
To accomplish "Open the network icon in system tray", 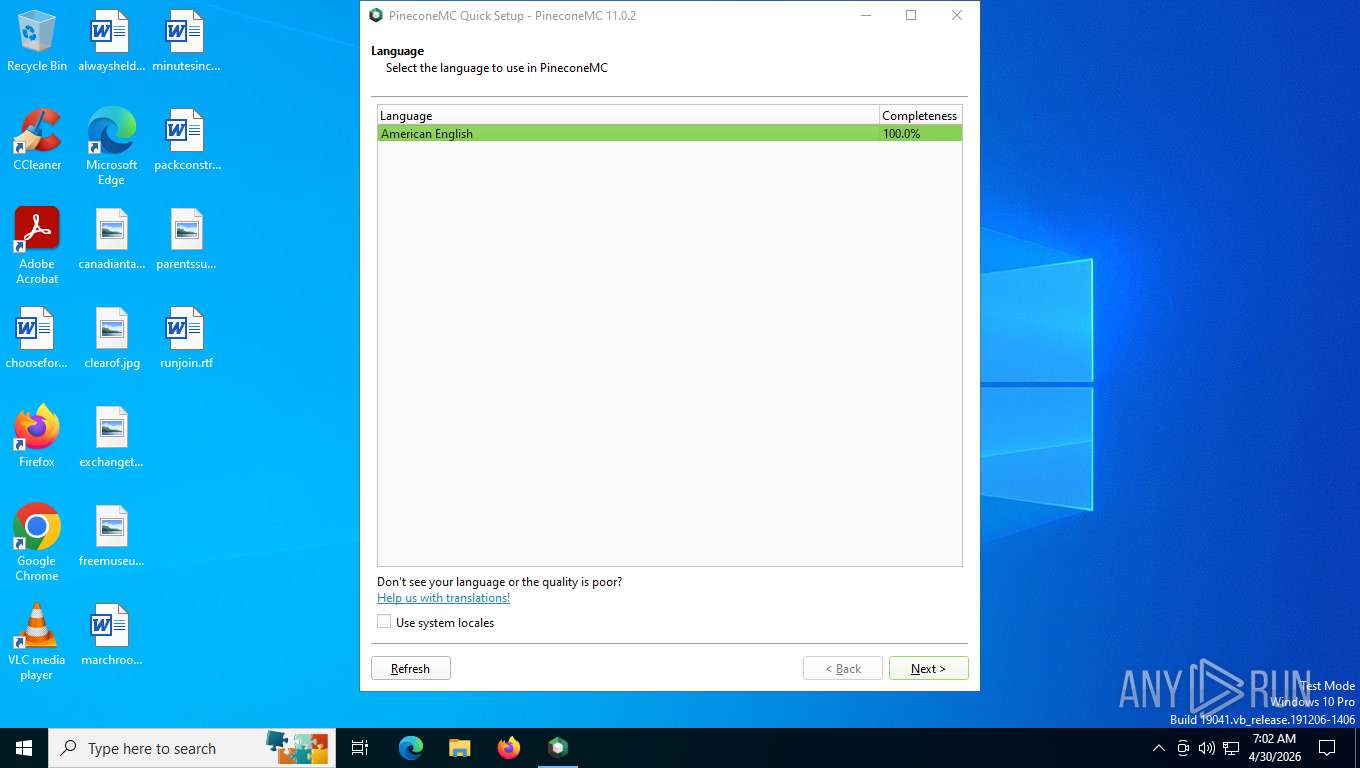I will tap(1231, 747).
